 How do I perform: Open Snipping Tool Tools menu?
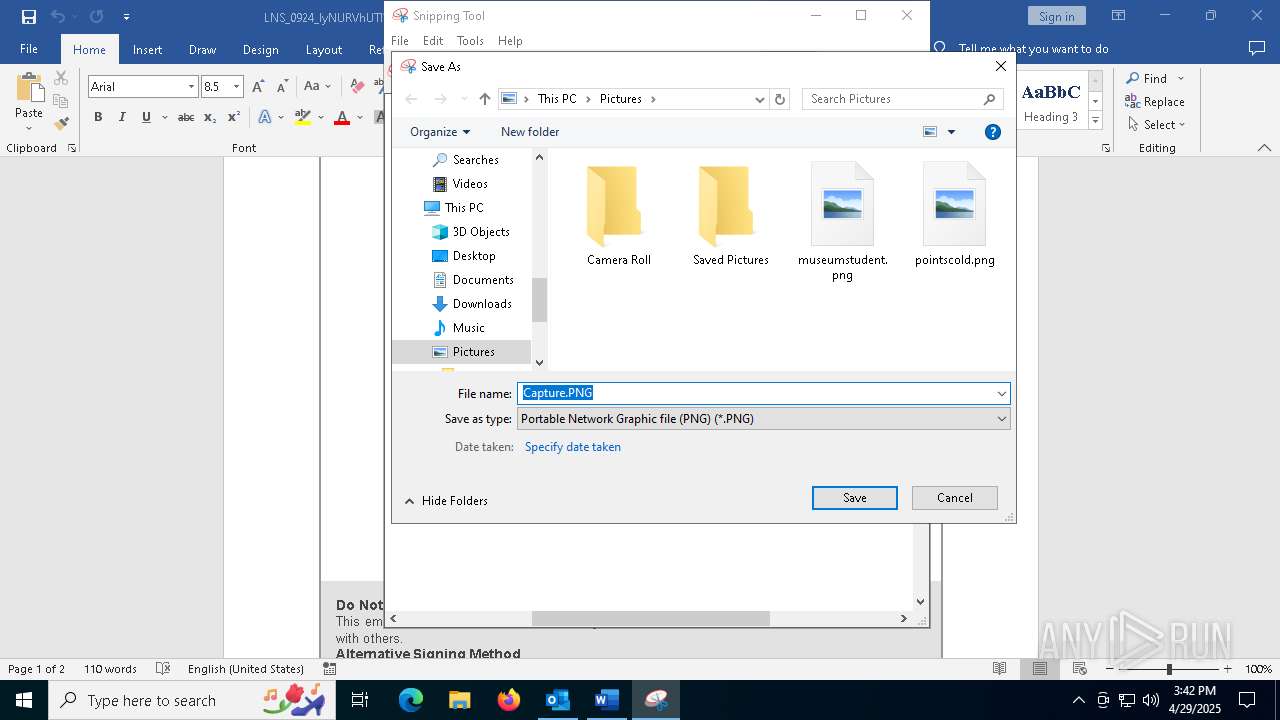tap(470, 41)
